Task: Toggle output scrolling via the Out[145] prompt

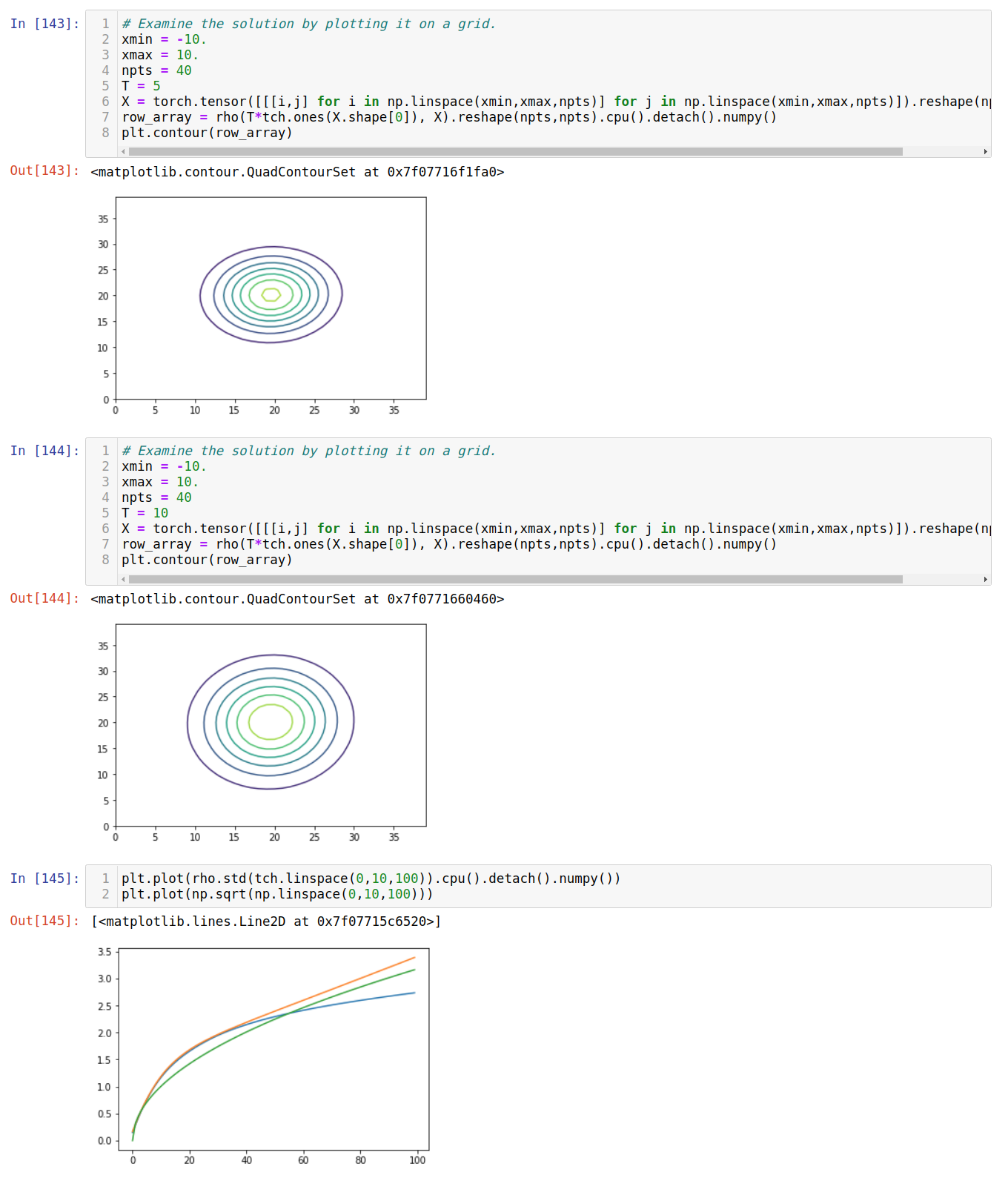Action: pyautogui.click(x=44, y=921)
